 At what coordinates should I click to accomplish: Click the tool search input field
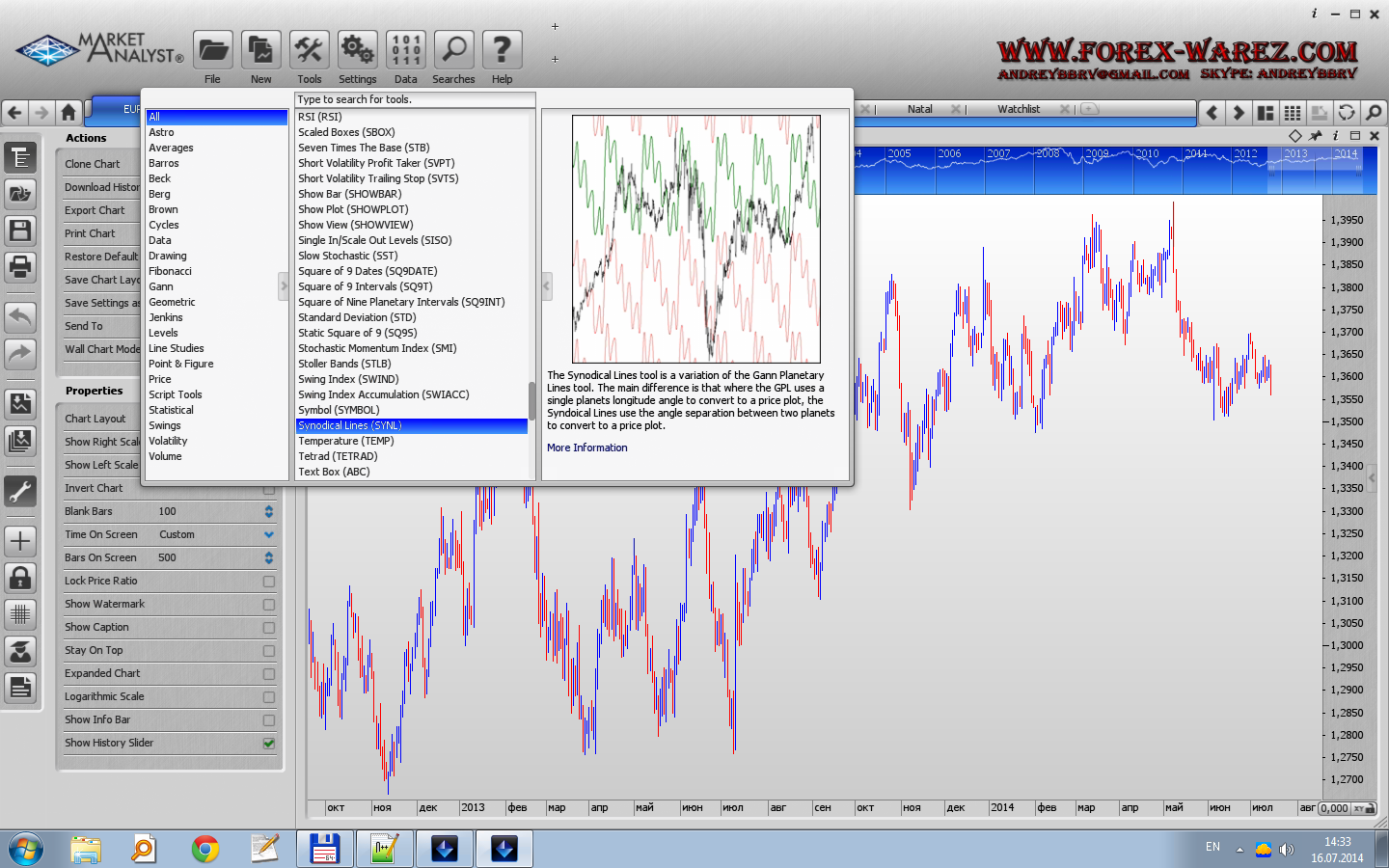415,99
